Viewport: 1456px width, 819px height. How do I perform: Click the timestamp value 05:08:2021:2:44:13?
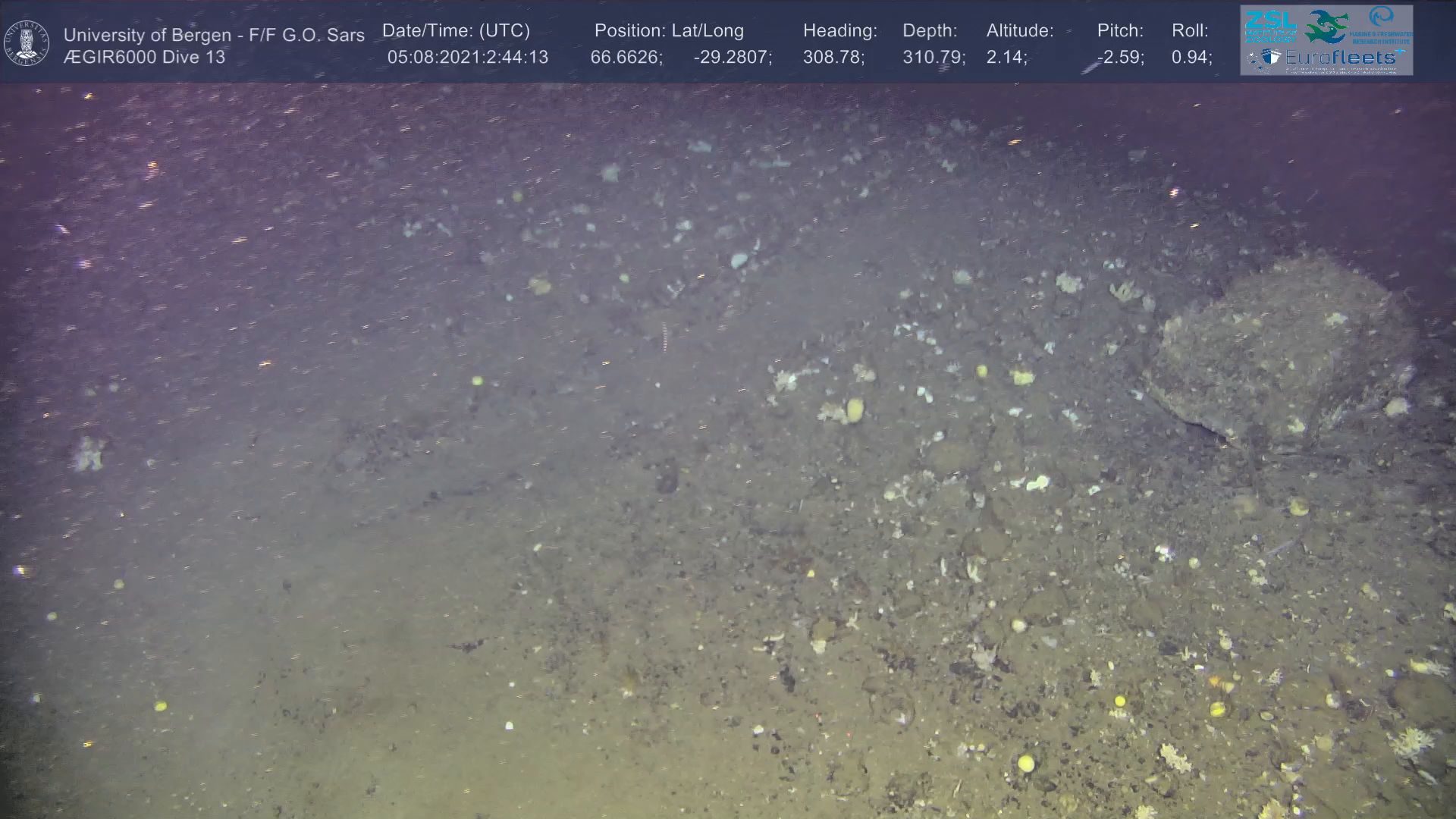[x=467, y=57]
